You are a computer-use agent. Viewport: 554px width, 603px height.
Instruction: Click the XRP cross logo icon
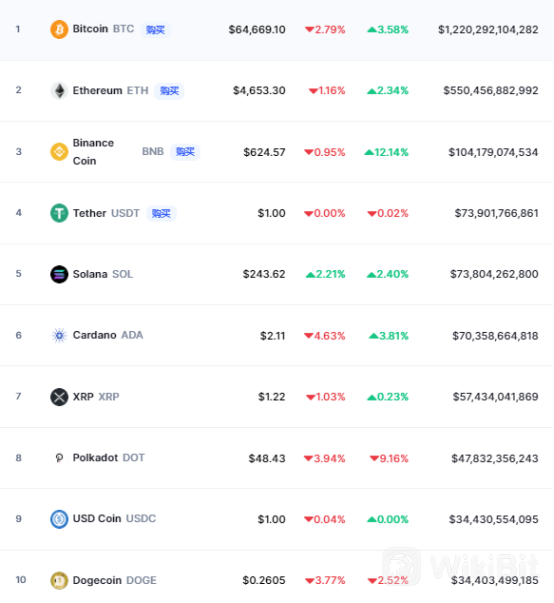pos(59,397)
